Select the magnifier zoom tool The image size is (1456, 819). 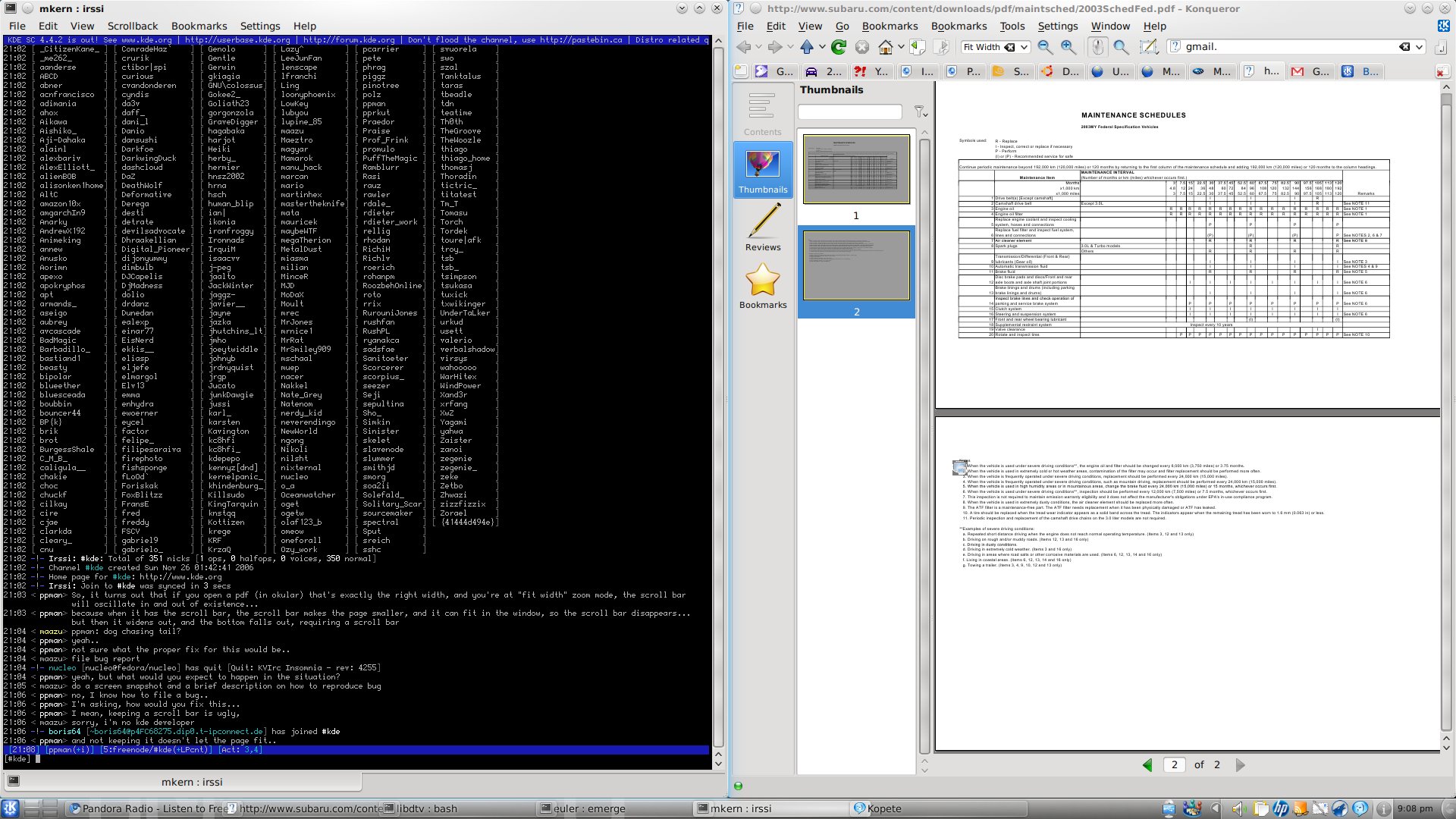(x=1121, y=47)
